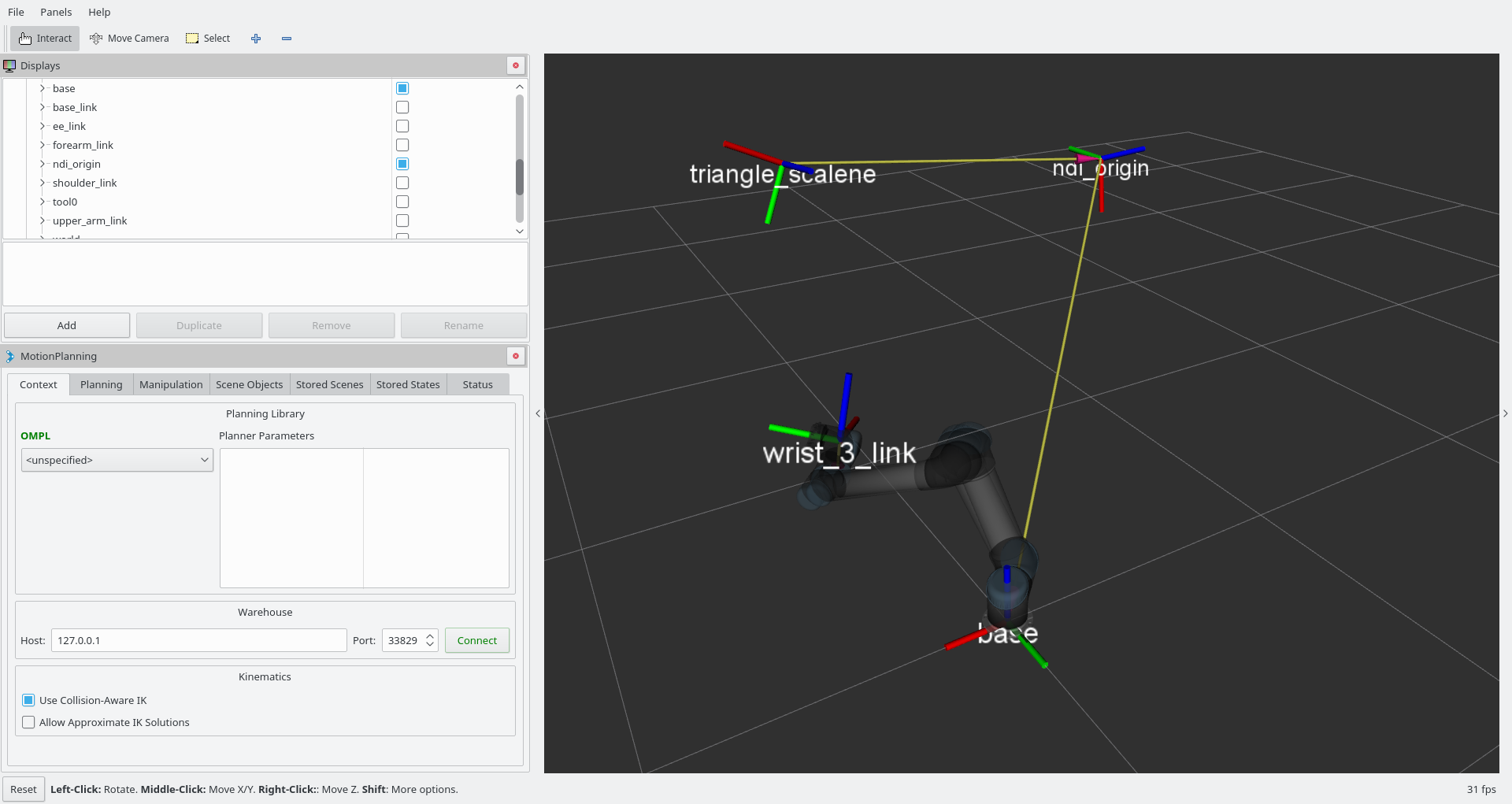Click the ndi_origin frame label in 3D view
The height and width of the screenshot is (804, 1512).
coord(1101,168)
